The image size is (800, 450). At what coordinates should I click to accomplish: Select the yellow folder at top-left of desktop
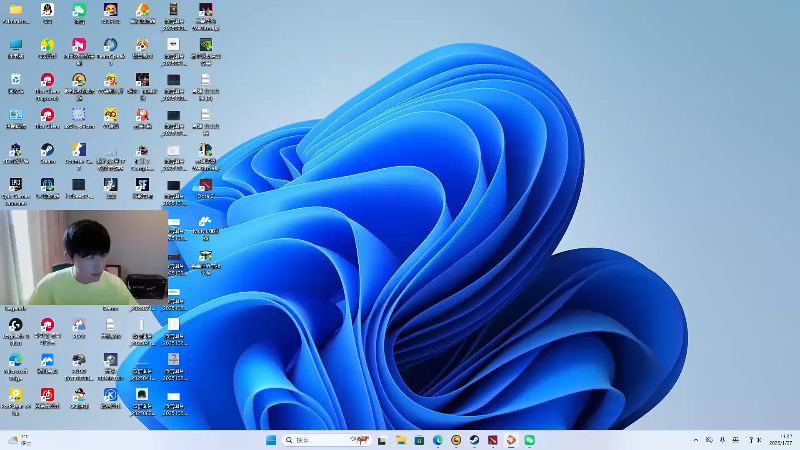[15, 11]
